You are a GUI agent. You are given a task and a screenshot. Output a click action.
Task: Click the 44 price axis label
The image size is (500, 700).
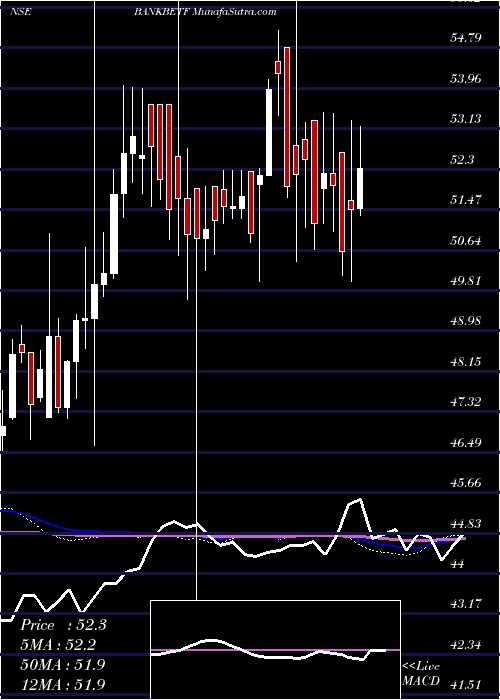[x=458, y=564]
